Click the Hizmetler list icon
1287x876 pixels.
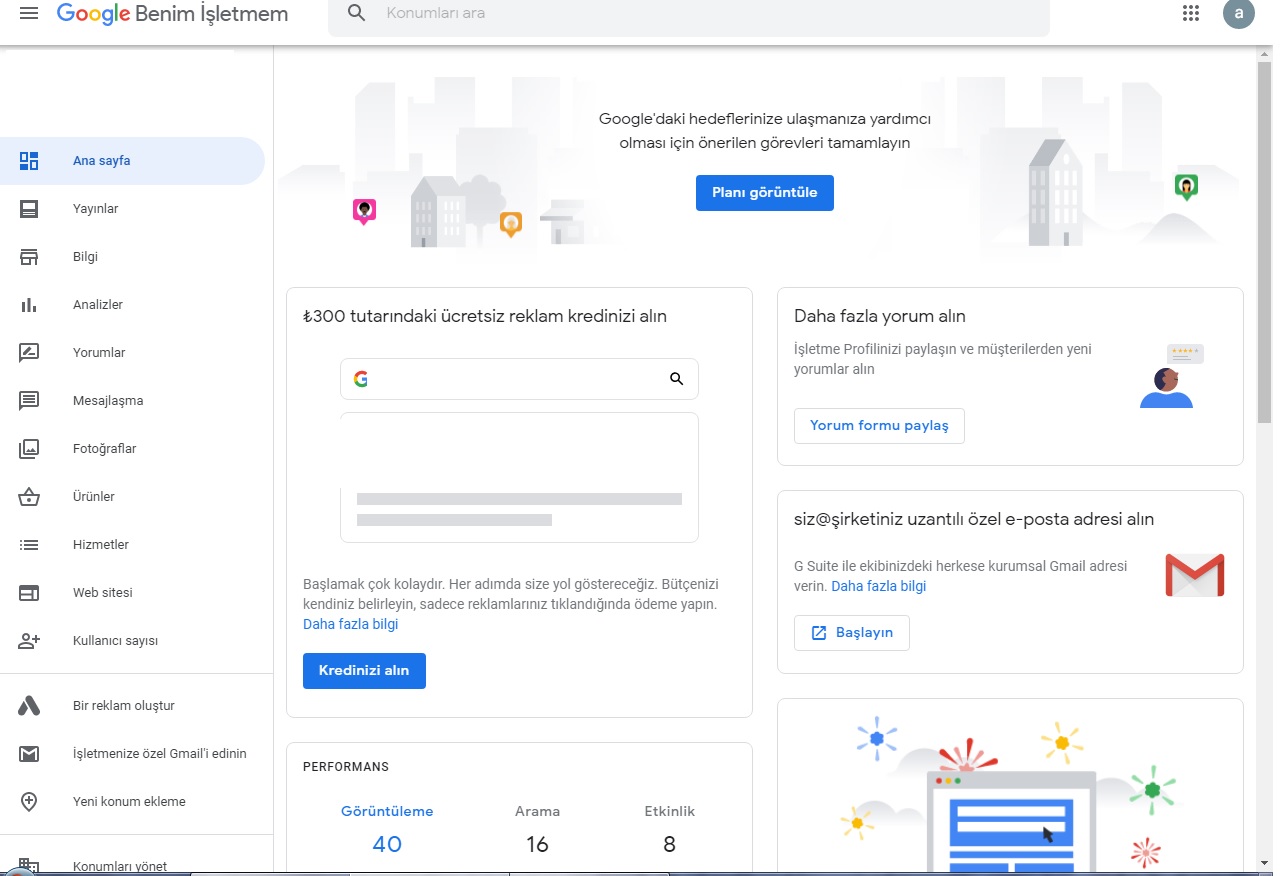click(29, 545)
